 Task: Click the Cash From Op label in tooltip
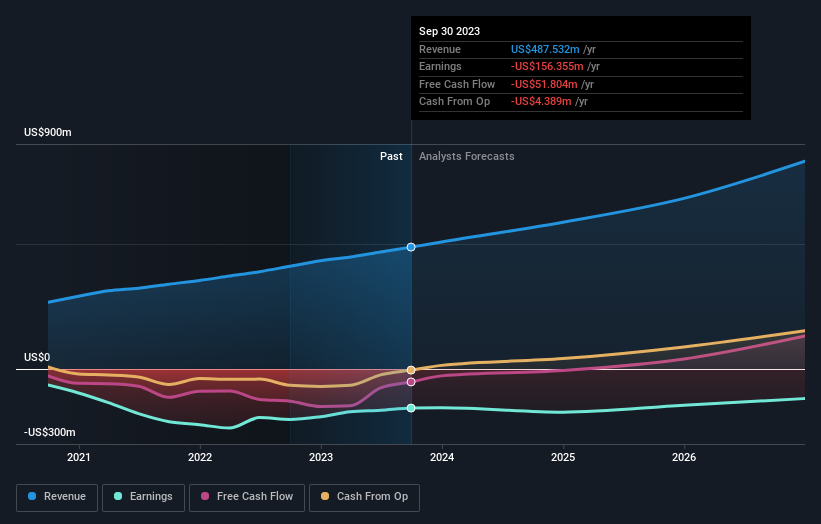[x=454, y=102]
